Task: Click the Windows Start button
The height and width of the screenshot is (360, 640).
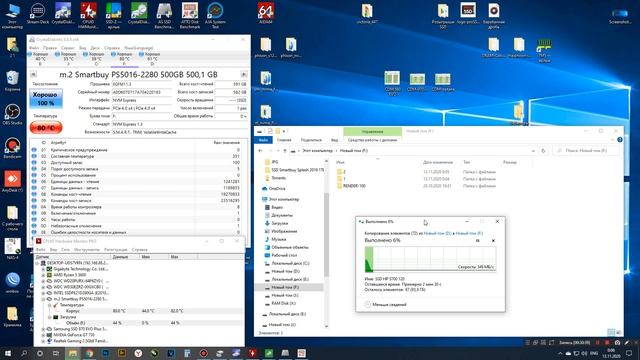Action: (8, 353)
